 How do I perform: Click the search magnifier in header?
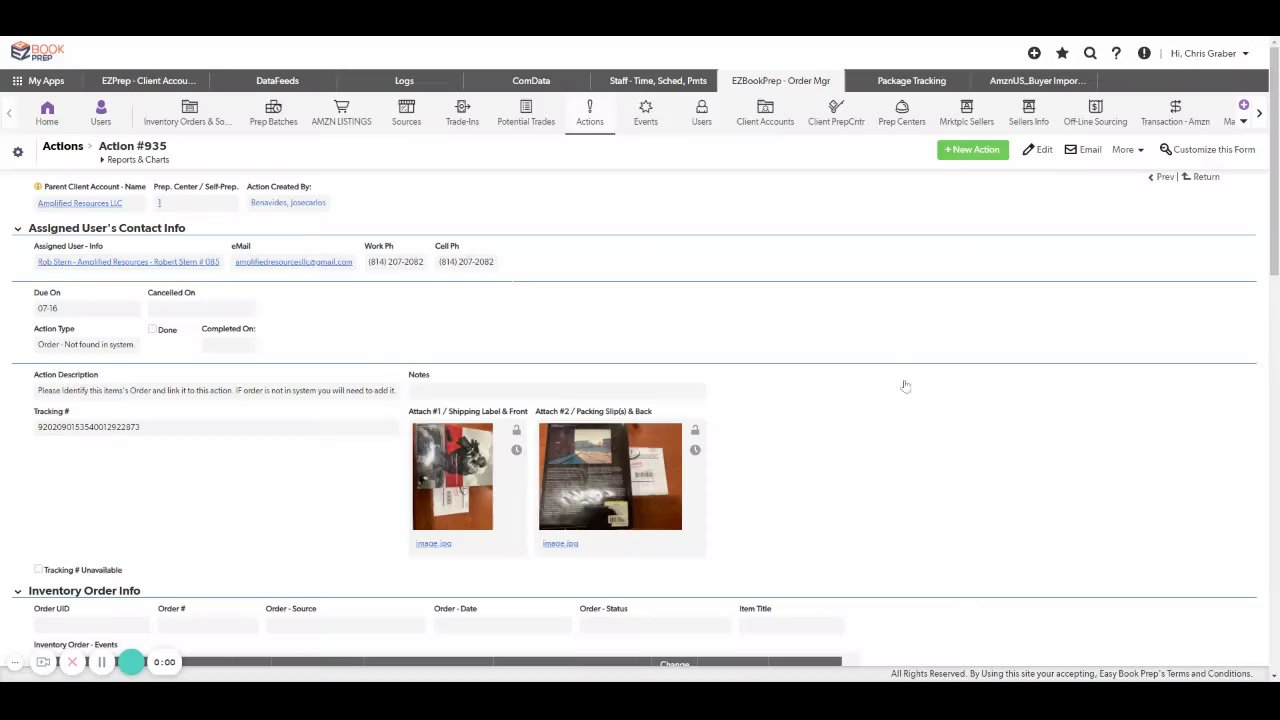point(1090,53)
